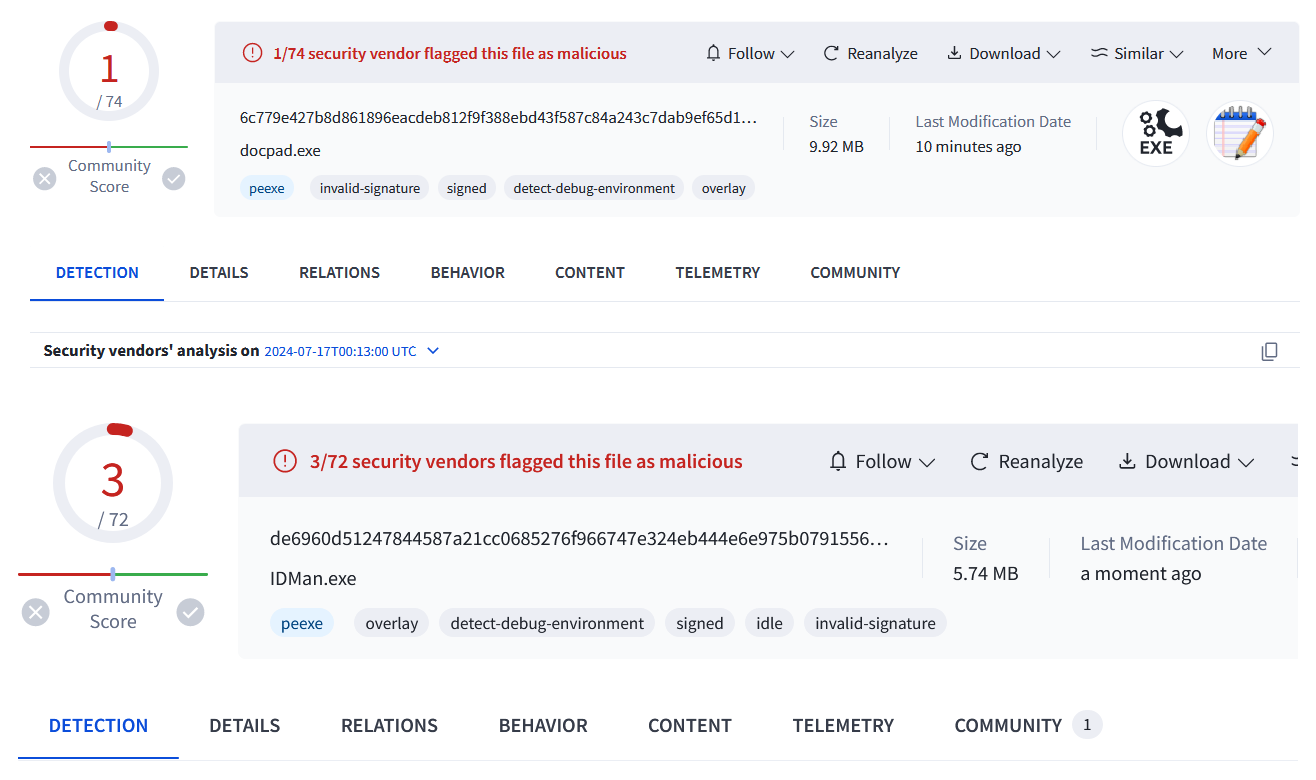Click the docpad.exe SHA-256 hash text
1316x780 pixels.
pos(499,118)
